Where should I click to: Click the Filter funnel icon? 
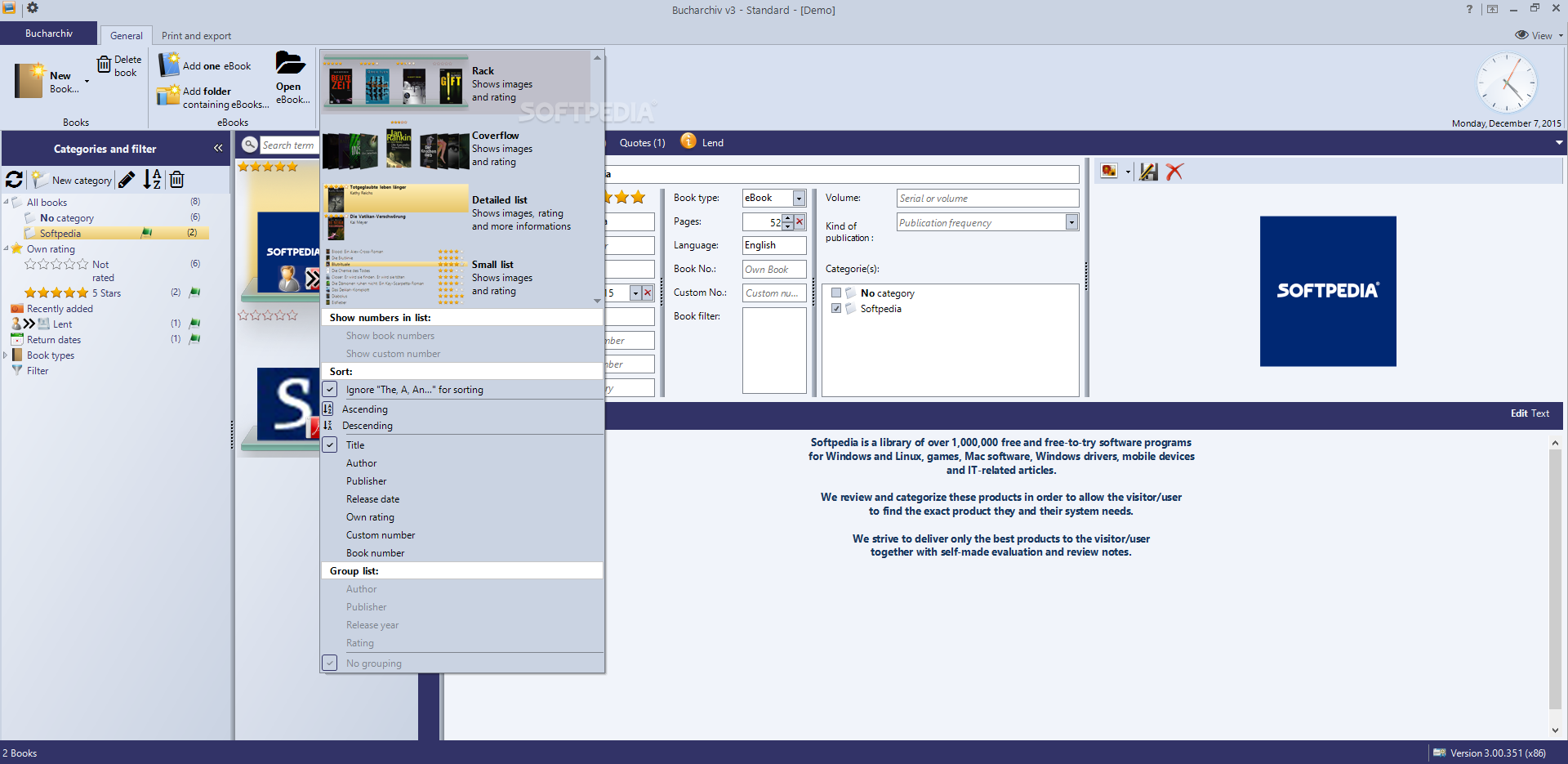tap(17, 370)
